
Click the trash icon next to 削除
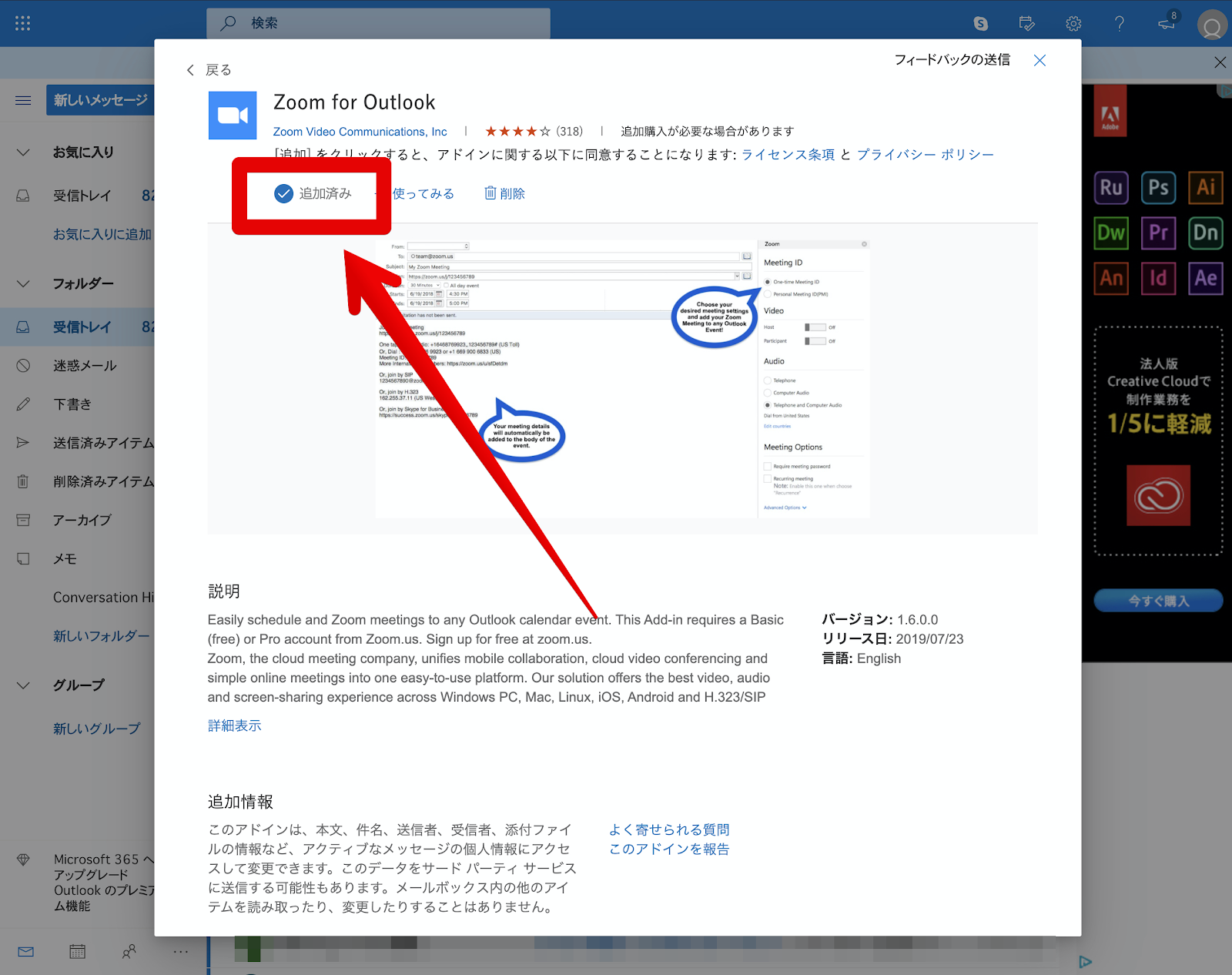point(490,193)
